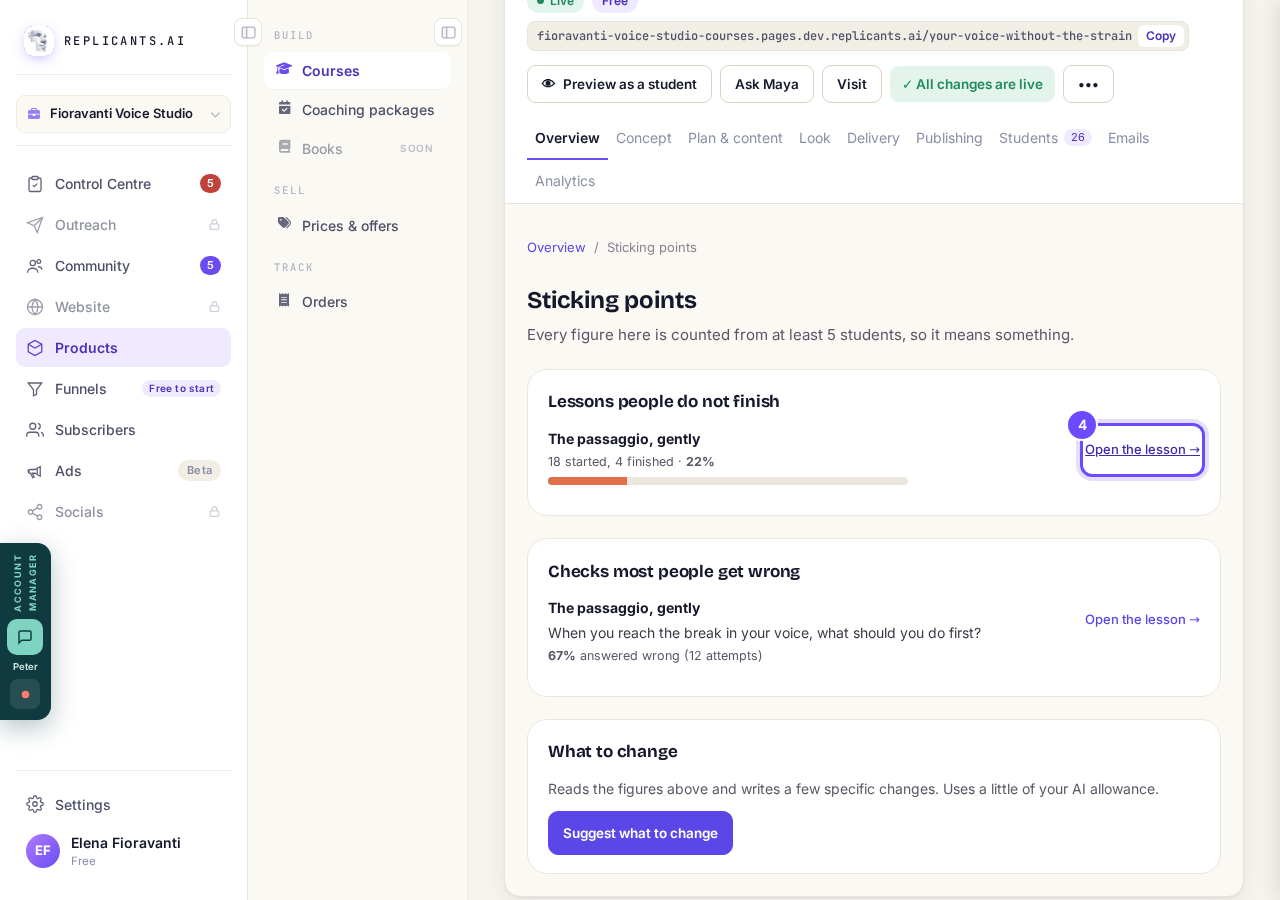Toggle the red record button under Peter
Image resolution: width=1280 pixels, height=900 pixels.
25,694
